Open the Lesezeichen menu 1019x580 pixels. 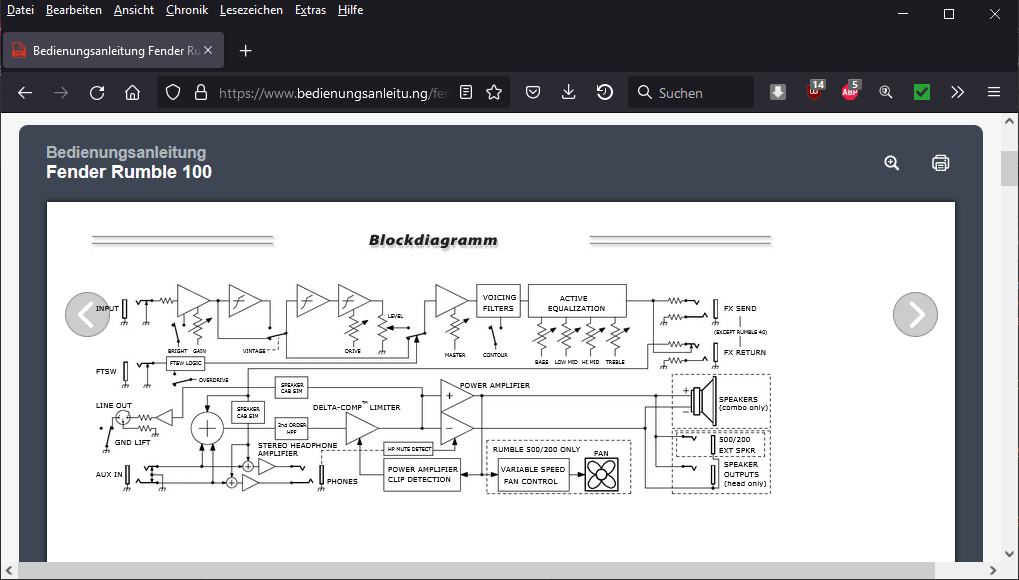tap(251, 10)
